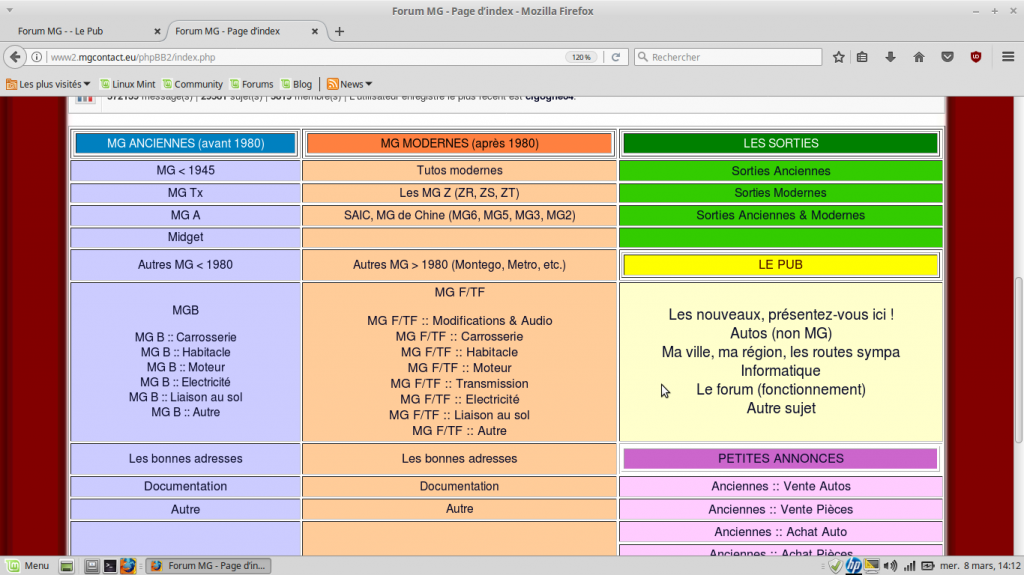Show site information via the info icon

tap(37, 57)
